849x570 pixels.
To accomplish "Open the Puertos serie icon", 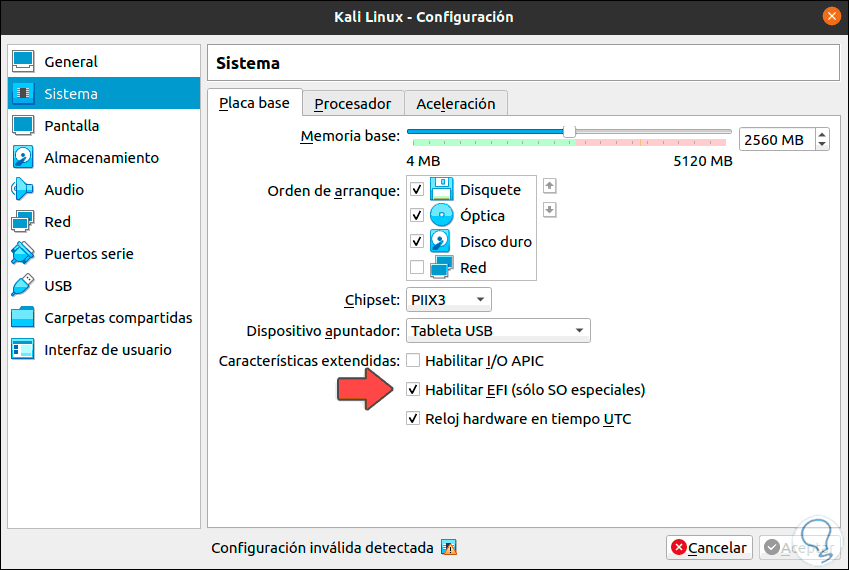I will (23, 253).
